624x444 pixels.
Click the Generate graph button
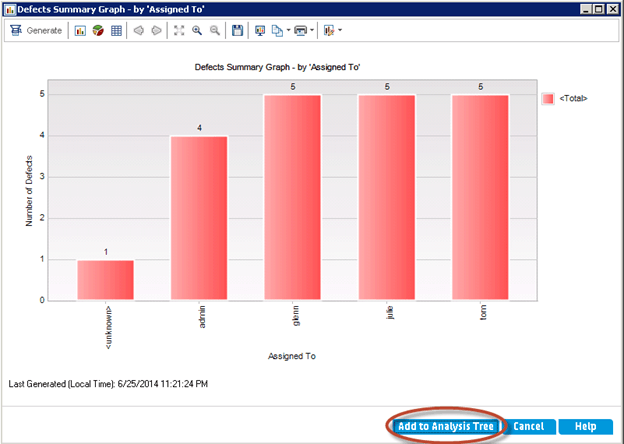coord(36,31)
